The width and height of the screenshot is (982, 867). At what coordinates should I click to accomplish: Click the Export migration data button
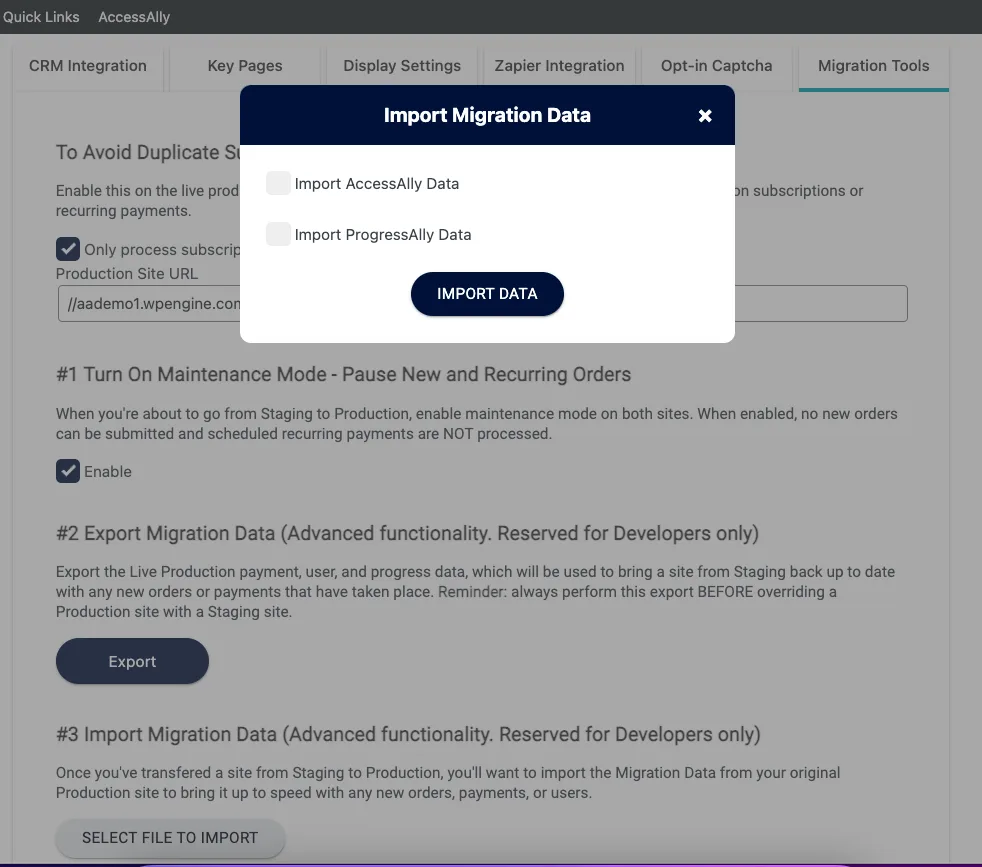click(x=132, y=661)
